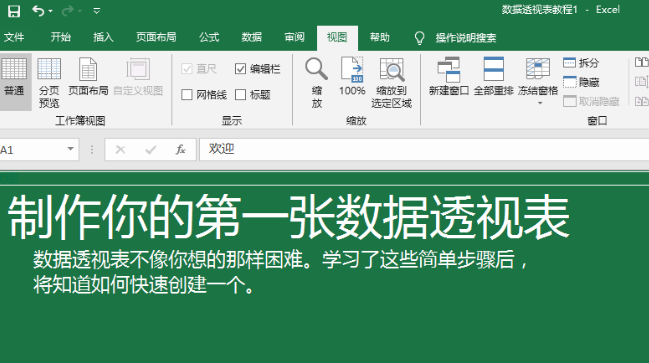Go to the 公式 tab

pos(209,37)
